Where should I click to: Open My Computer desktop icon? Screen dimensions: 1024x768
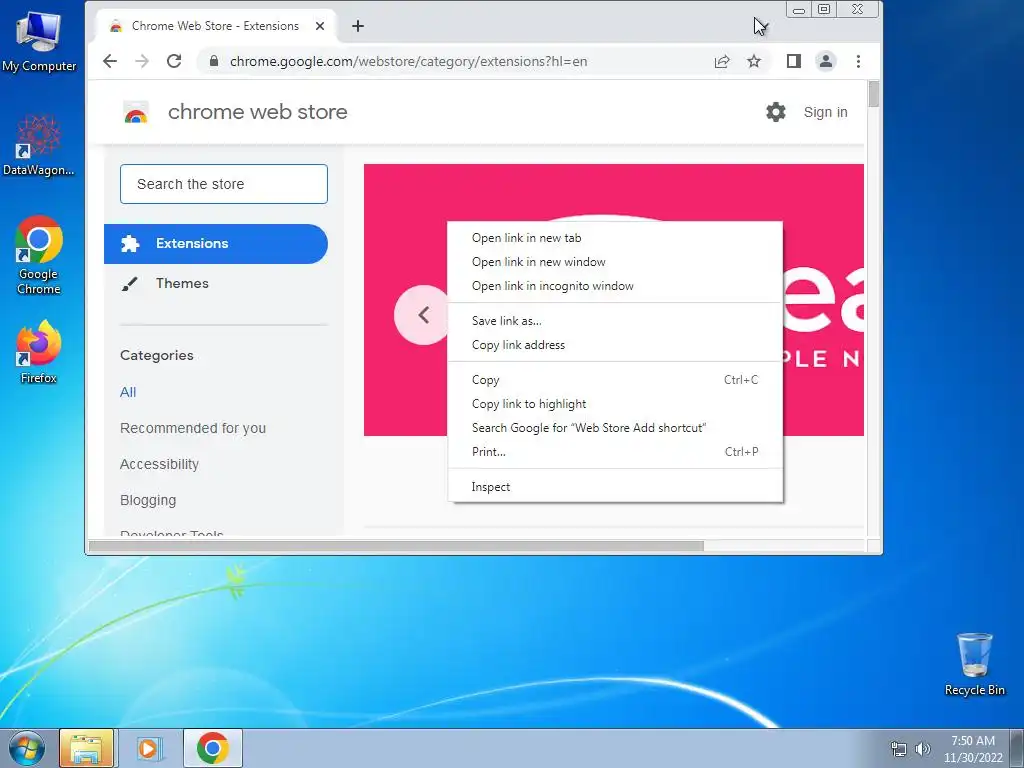39,41
